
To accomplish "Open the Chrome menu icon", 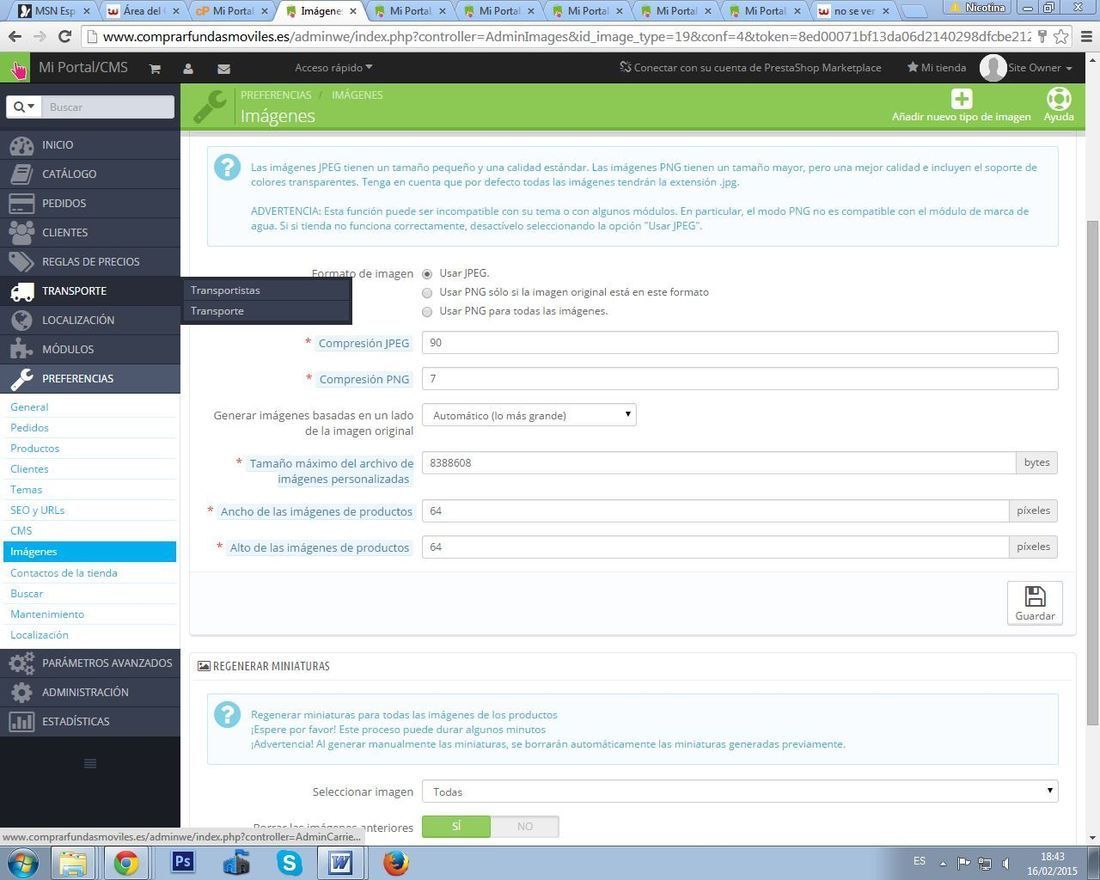I will (1086, 36).
